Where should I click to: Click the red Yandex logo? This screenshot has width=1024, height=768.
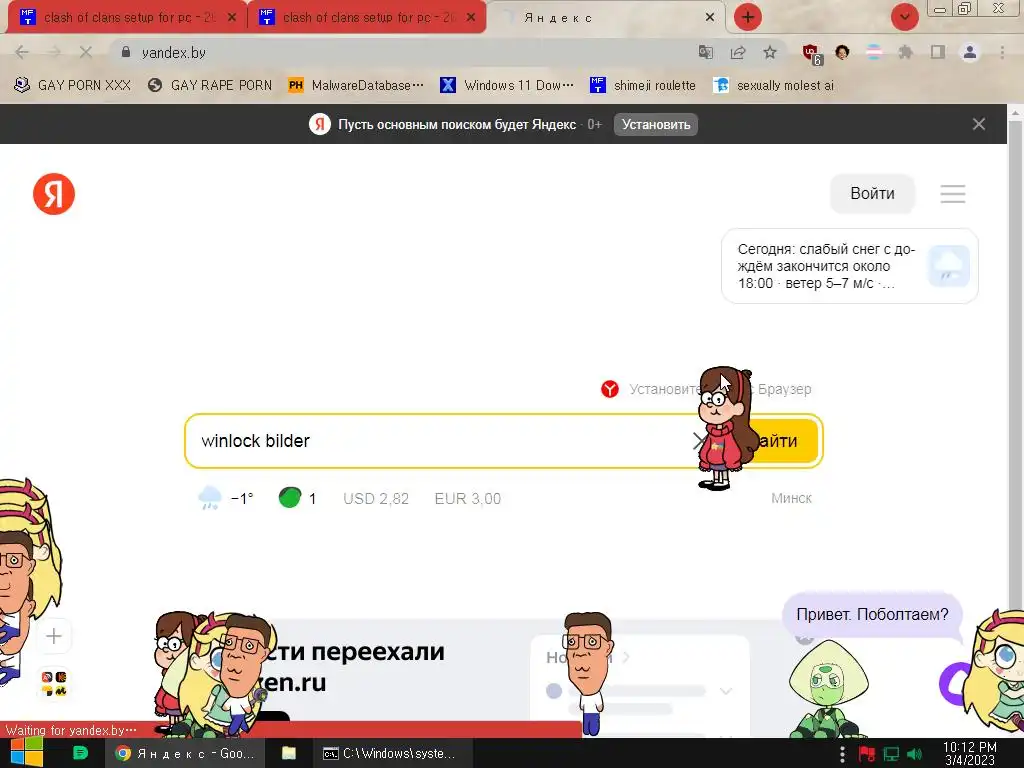click(x=54, y=194)
